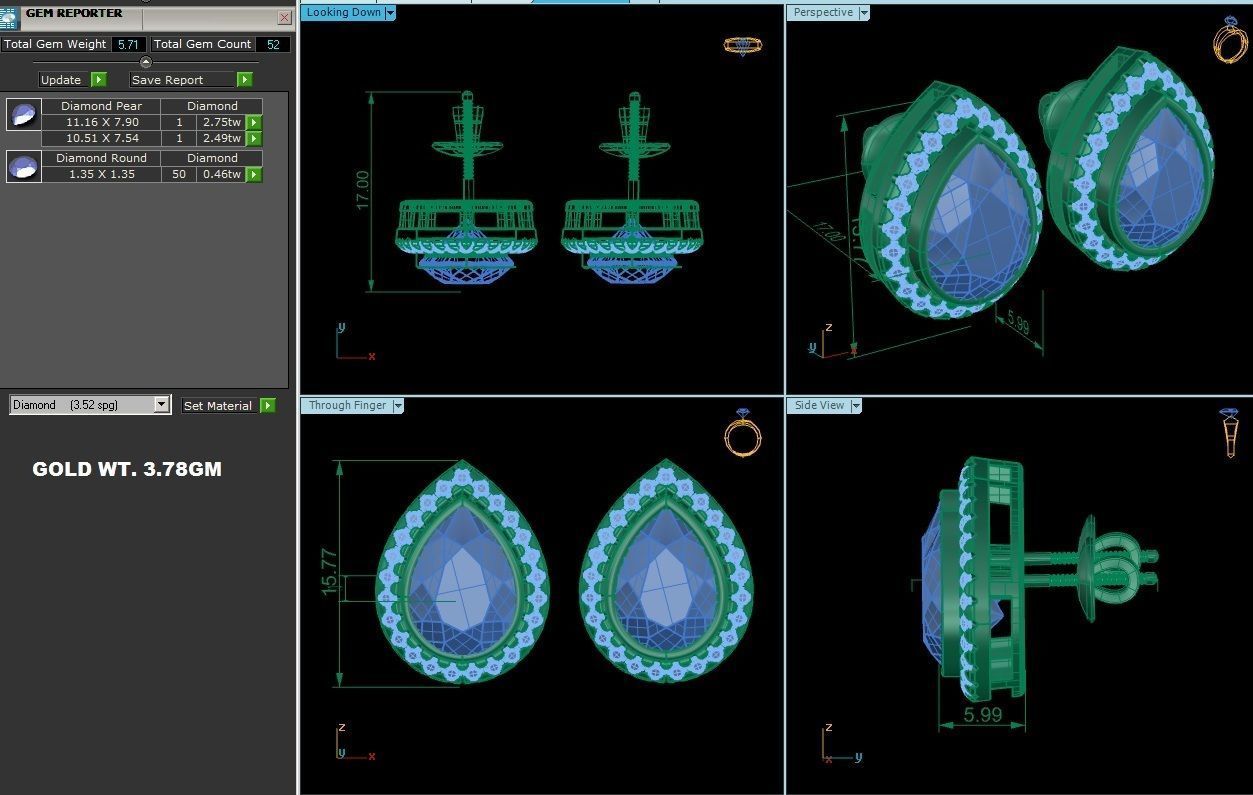
Task: Click the ring icon in Through Finger viewport
Action: pyautogui.click(x=743, y=433)
